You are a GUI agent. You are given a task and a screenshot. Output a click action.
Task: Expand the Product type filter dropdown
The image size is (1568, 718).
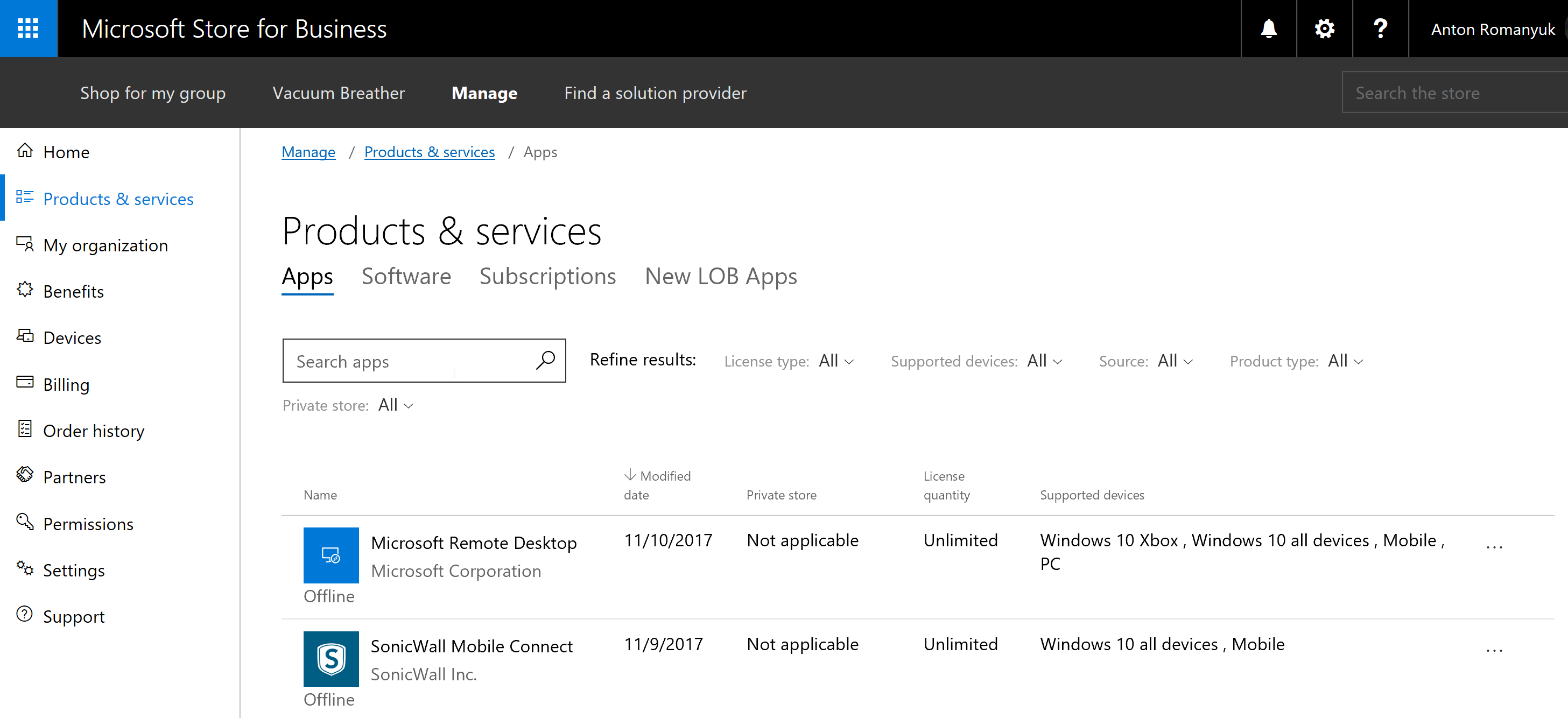1345,361
